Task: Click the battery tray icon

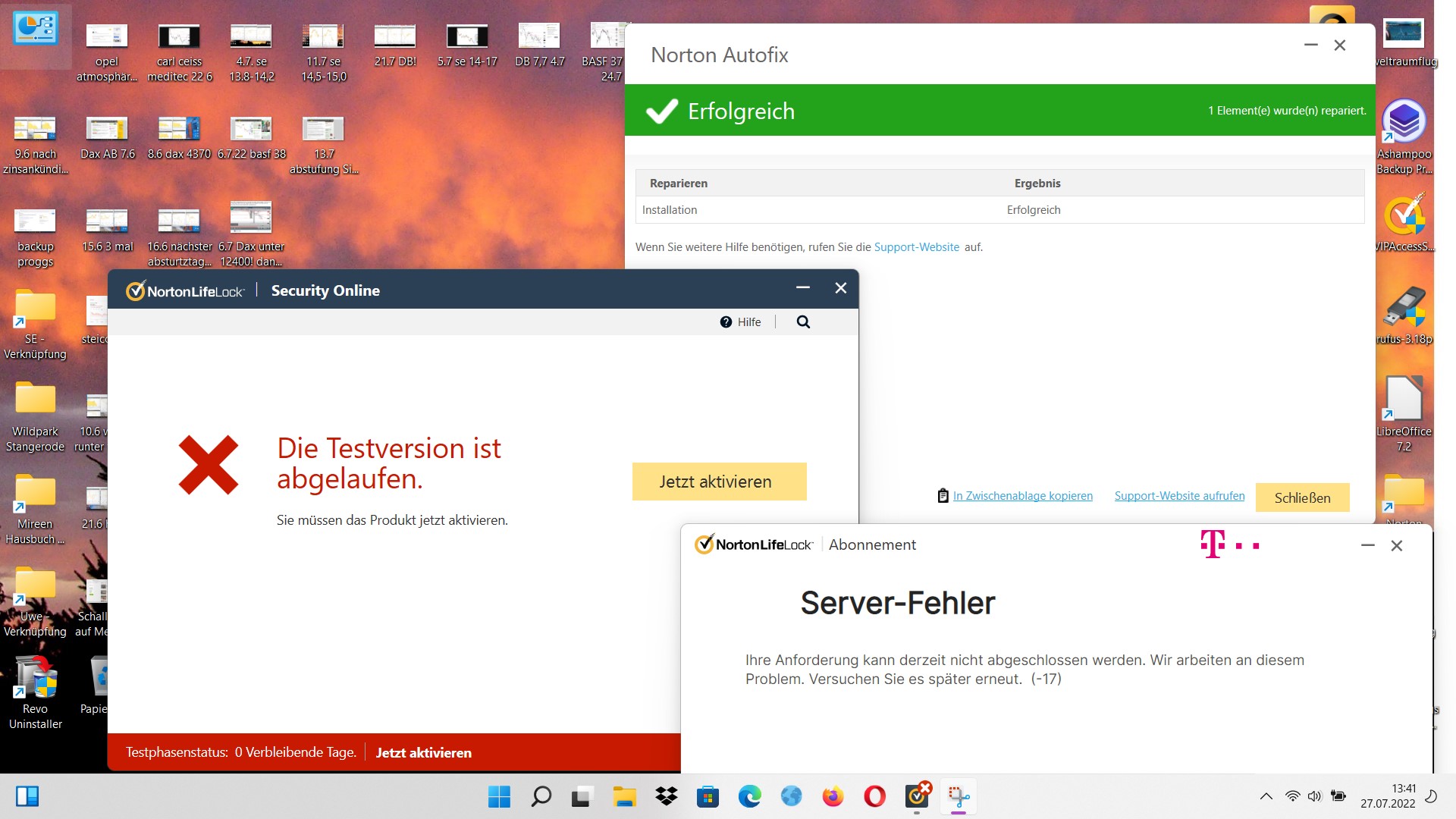Action: tap(1338, 797)
